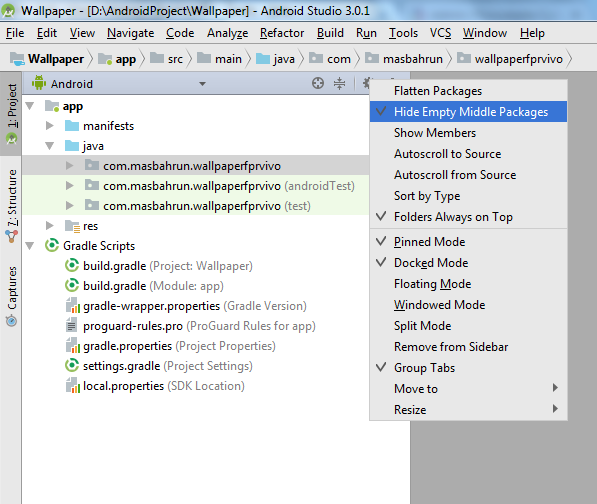Click the Gradle Scripts elephant icon
The height and width of the screenshot is (504, 597).
tap(51, 246)
